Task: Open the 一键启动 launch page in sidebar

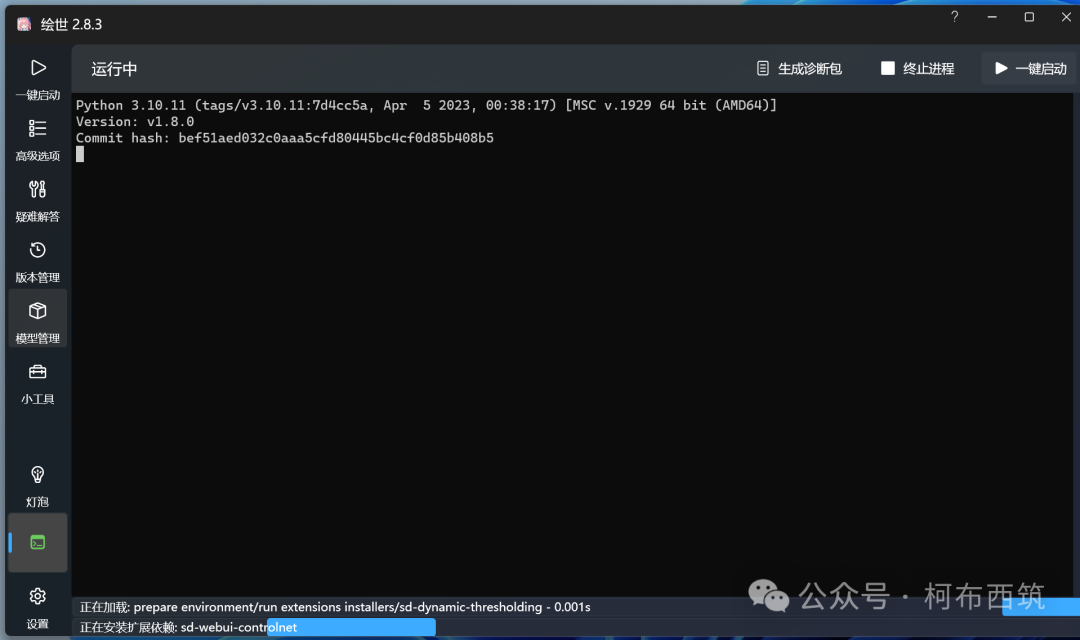Action: (x=38, y=79)
